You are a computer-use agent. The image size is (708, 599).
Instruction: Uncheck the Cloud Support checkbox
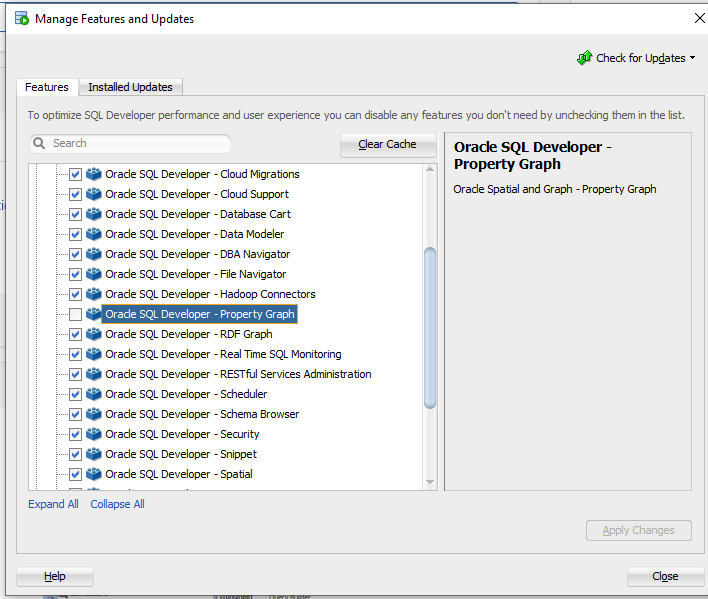pos(75,194)
